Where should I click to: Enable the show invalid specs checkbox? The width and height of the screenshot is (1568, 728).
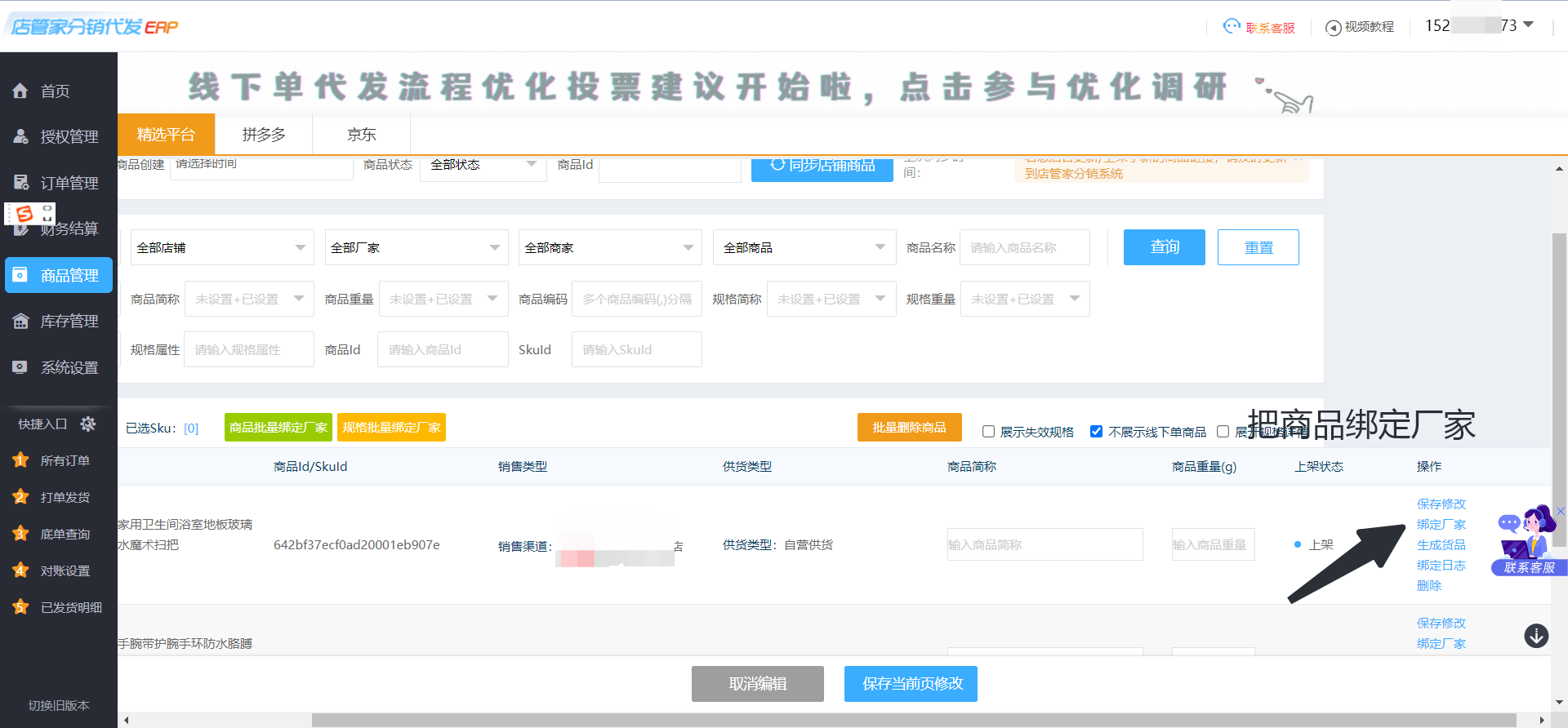tap(988, 432)
